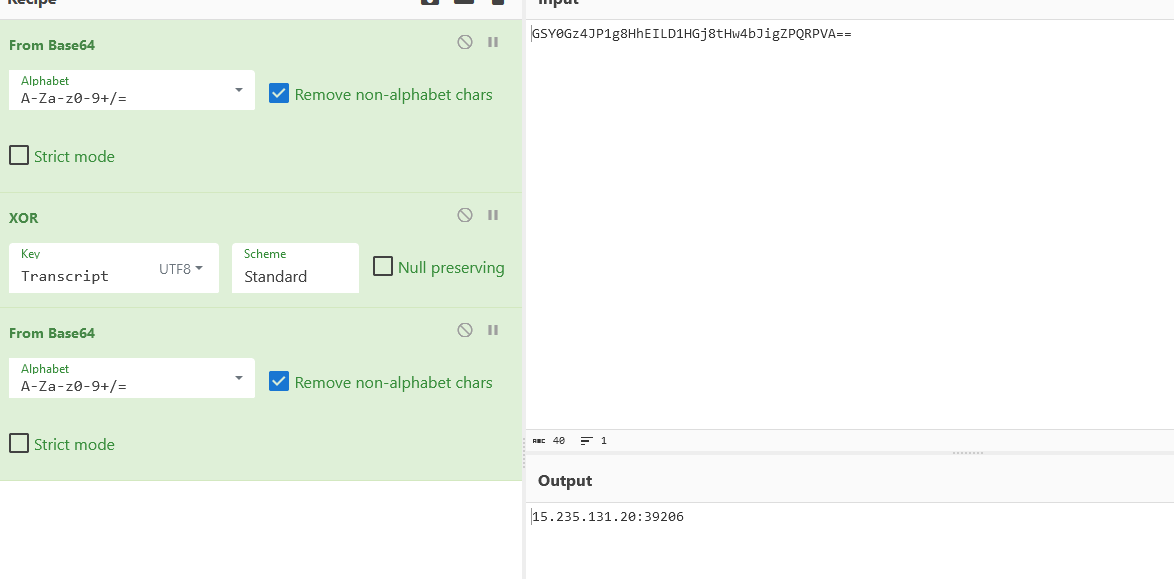The height and width of the screenshot is (579, 1174).
Task: Open the XOR Scheme selector
Action: 295,268
